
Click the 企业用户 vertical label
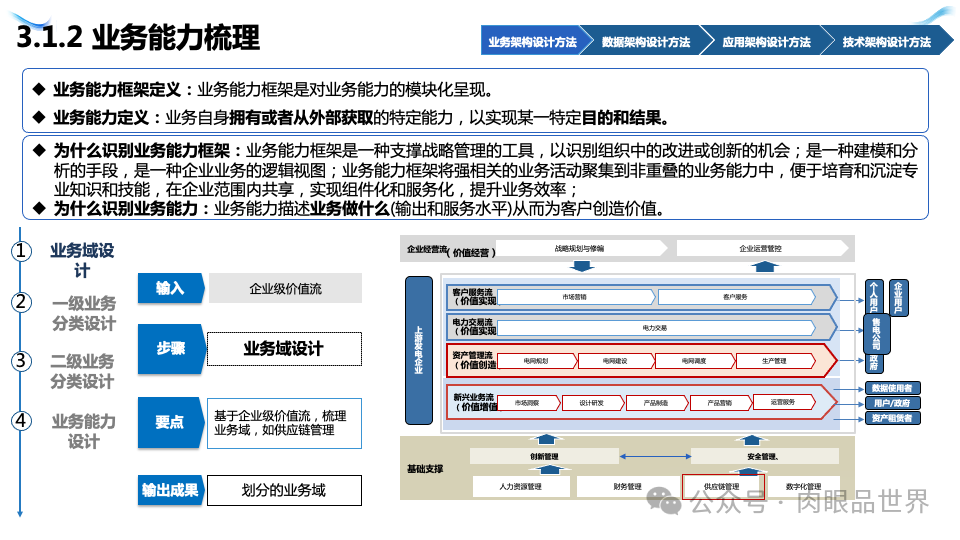pyautogui.click(x=898, y=297)
